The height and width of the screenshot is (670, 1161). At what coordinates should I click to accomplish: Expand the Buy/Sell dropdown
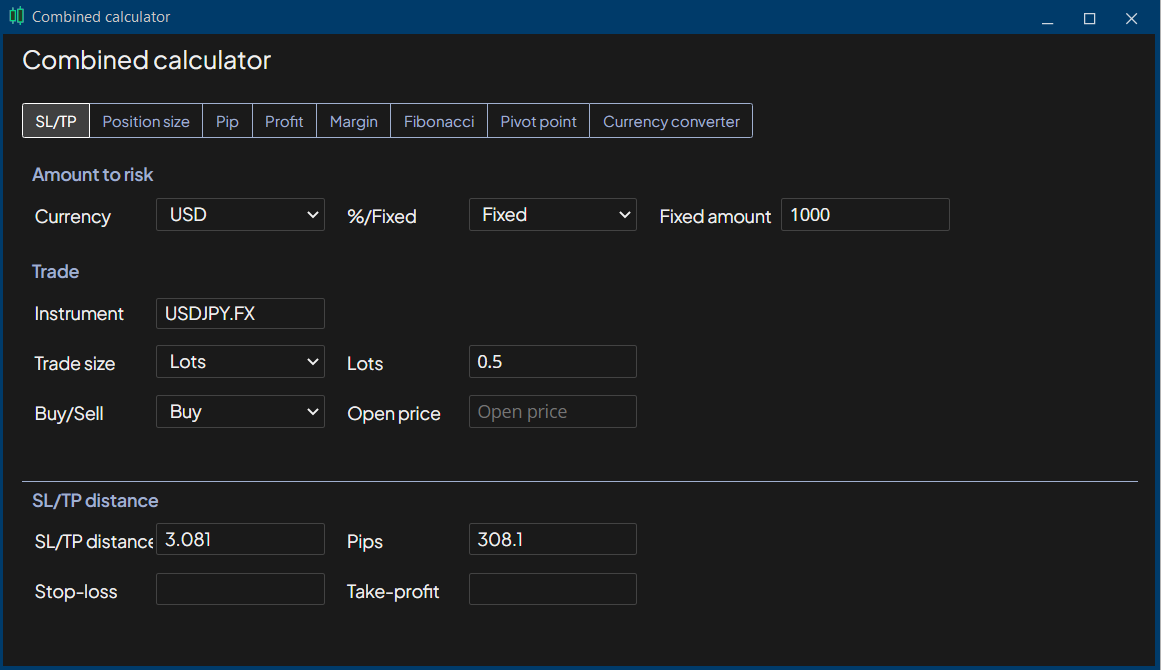tap(240, 411)
